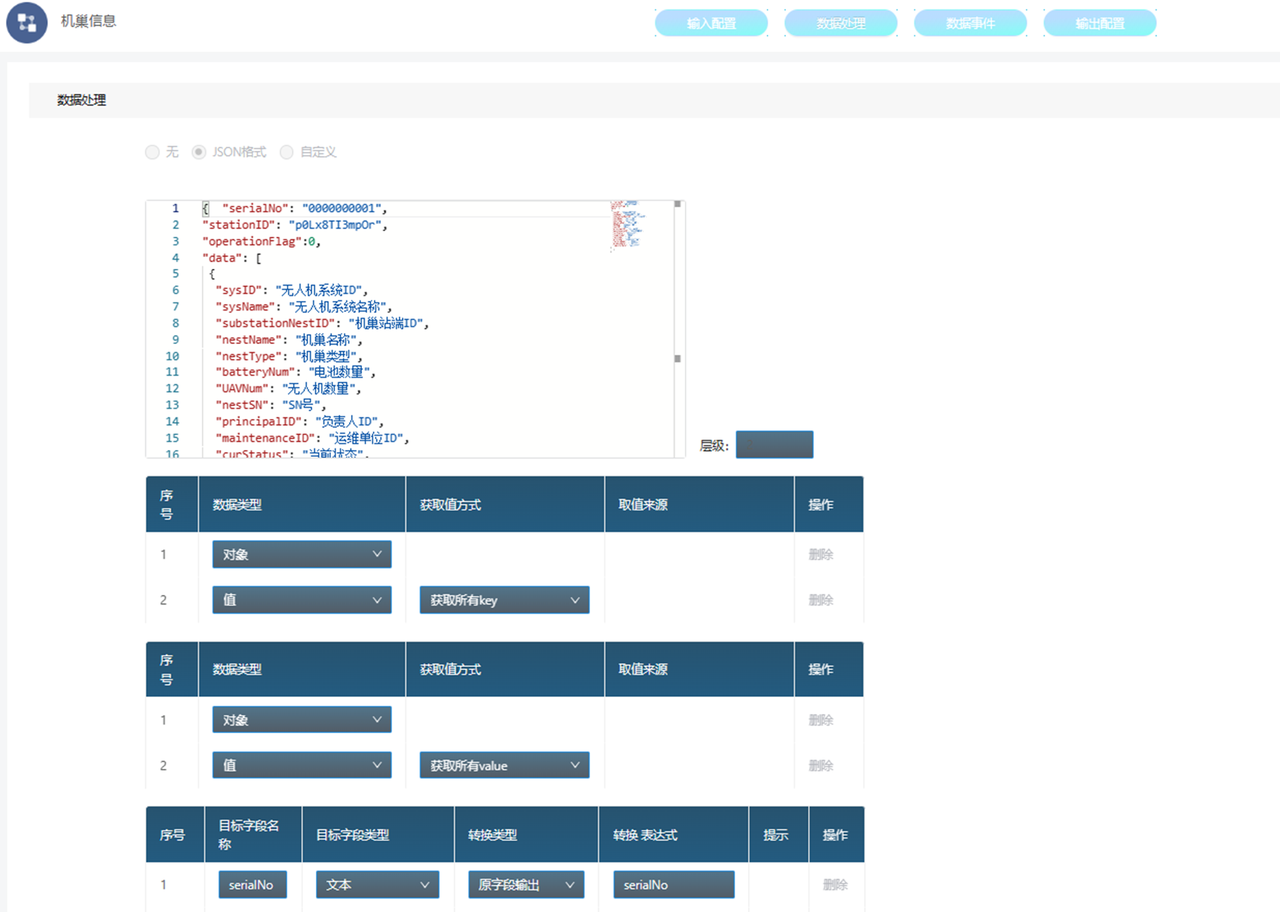Select the JSON格式 radio option

point(199,152)
